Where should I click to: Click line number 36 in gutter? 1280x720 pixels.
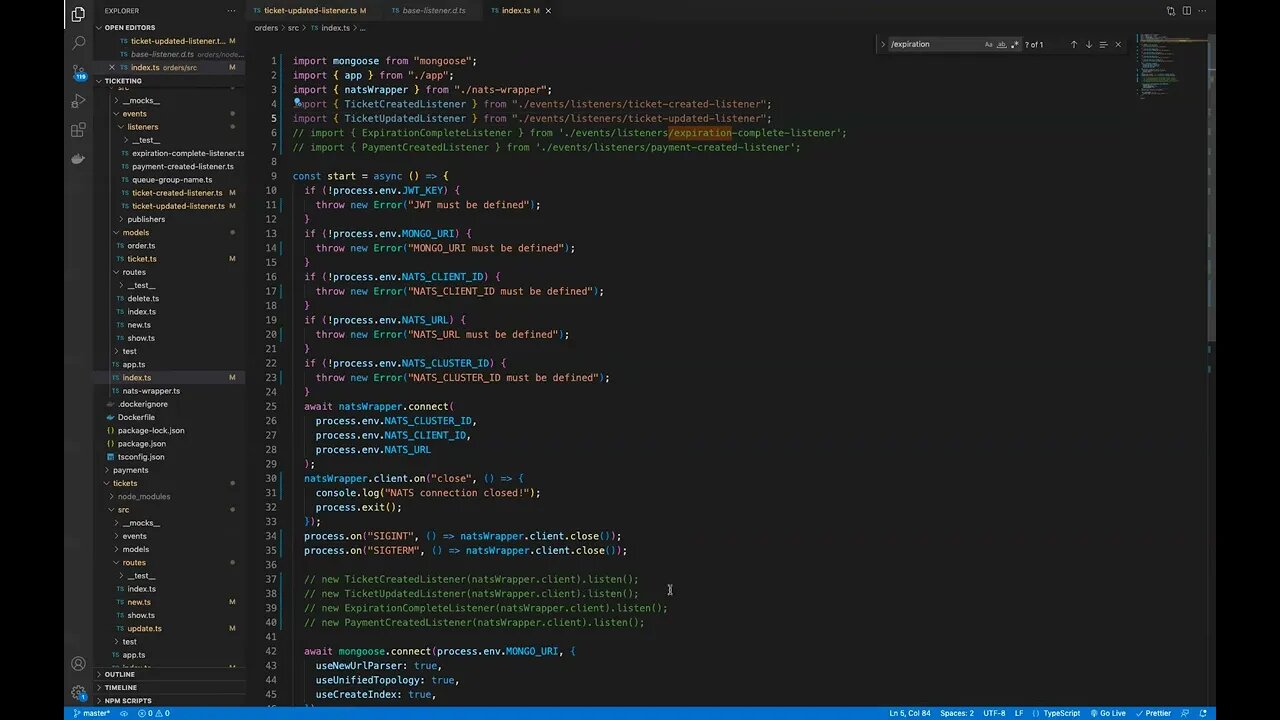pyautogui.click(x=271, y=564)
